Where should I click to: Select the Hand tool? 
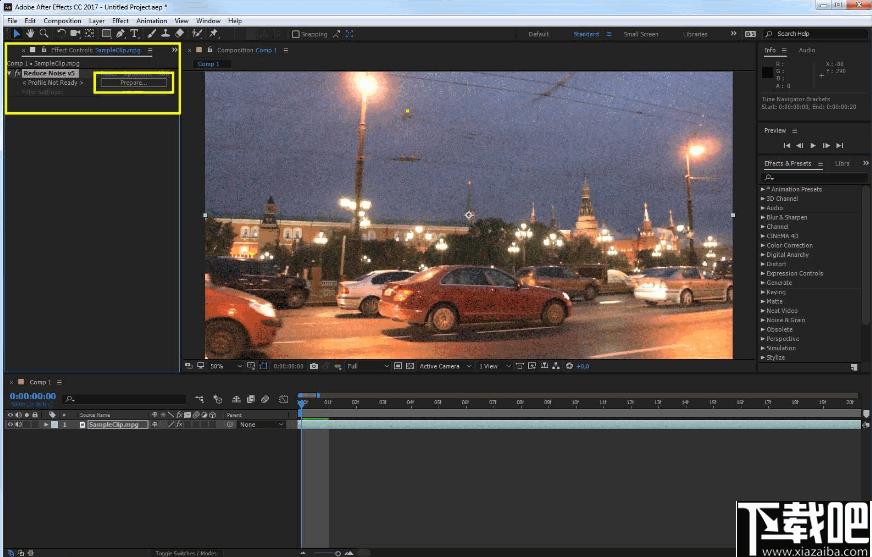30,34
